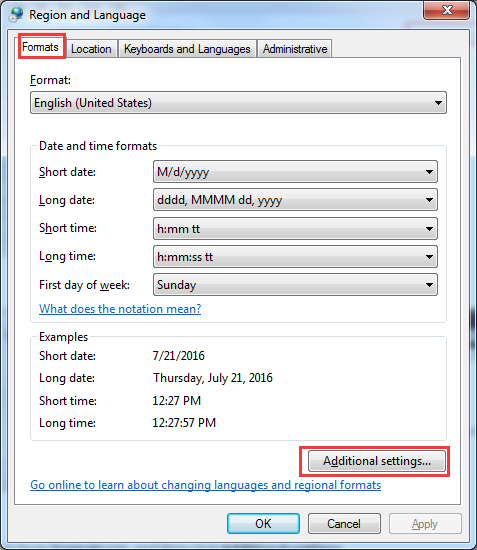477x550 pixels.
Task: Expand the Long date format dropdown
Action: pyautogui.click(x=295, y=200)
